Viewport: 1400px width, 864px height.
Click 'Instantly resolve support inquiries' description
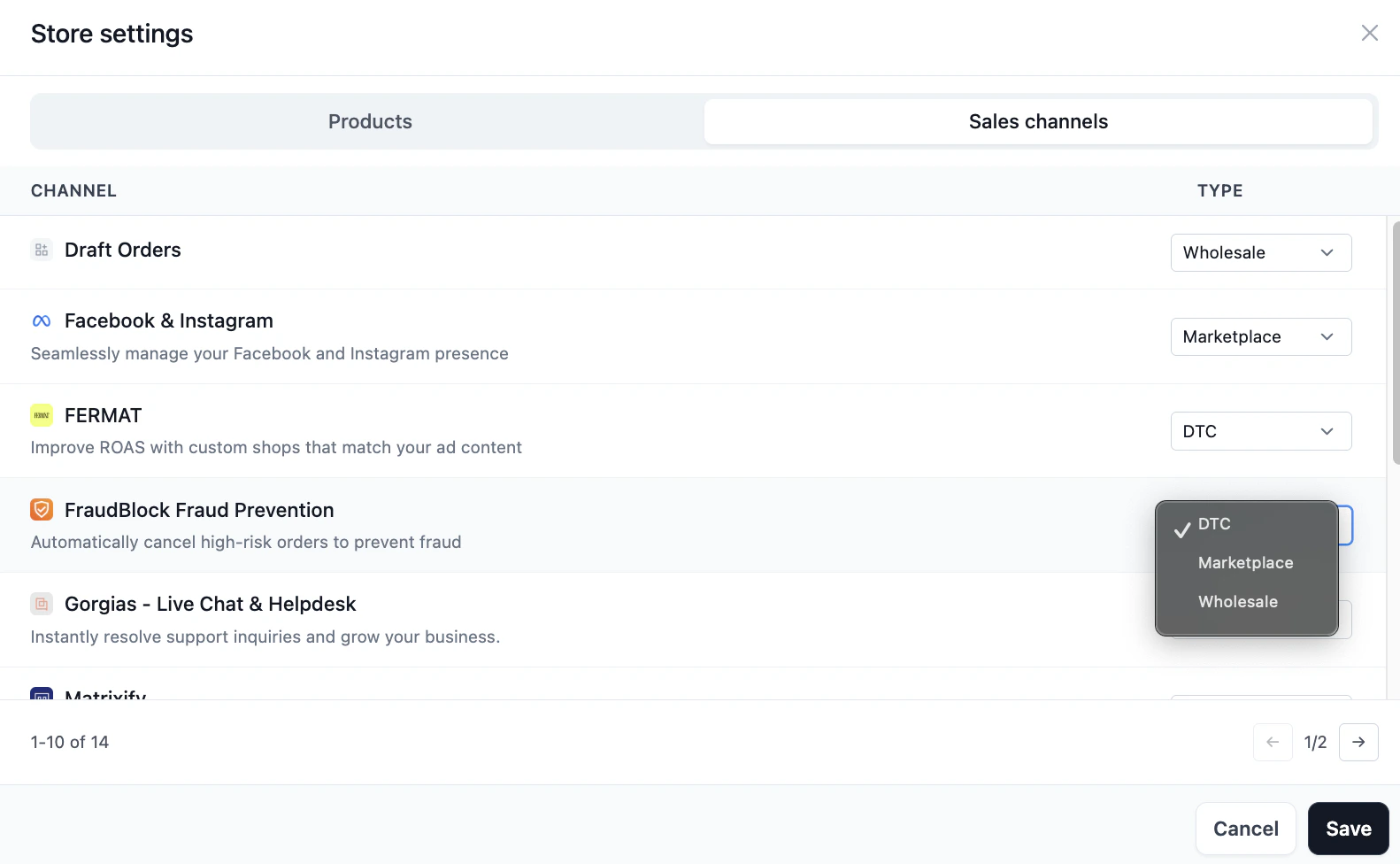point(265,636)
